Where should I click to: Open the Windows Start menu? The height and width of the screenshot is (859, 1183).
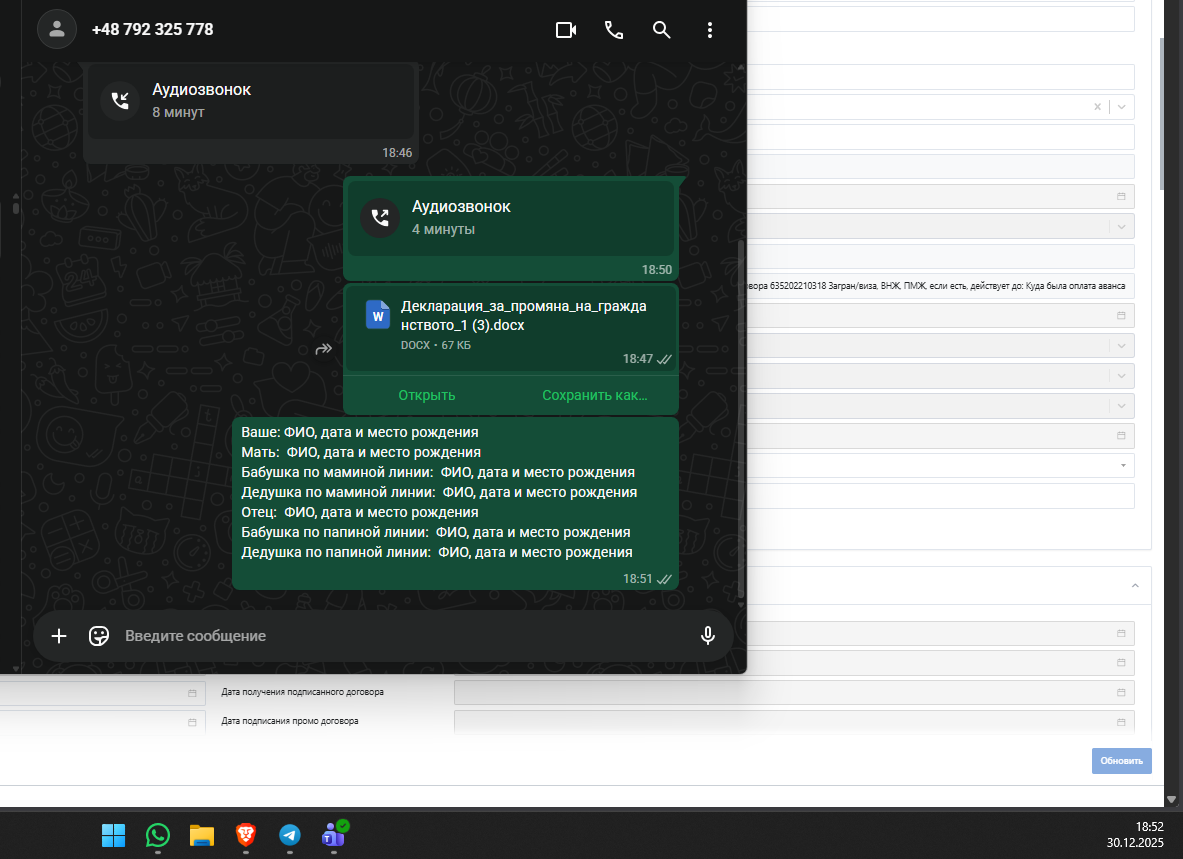113,835
